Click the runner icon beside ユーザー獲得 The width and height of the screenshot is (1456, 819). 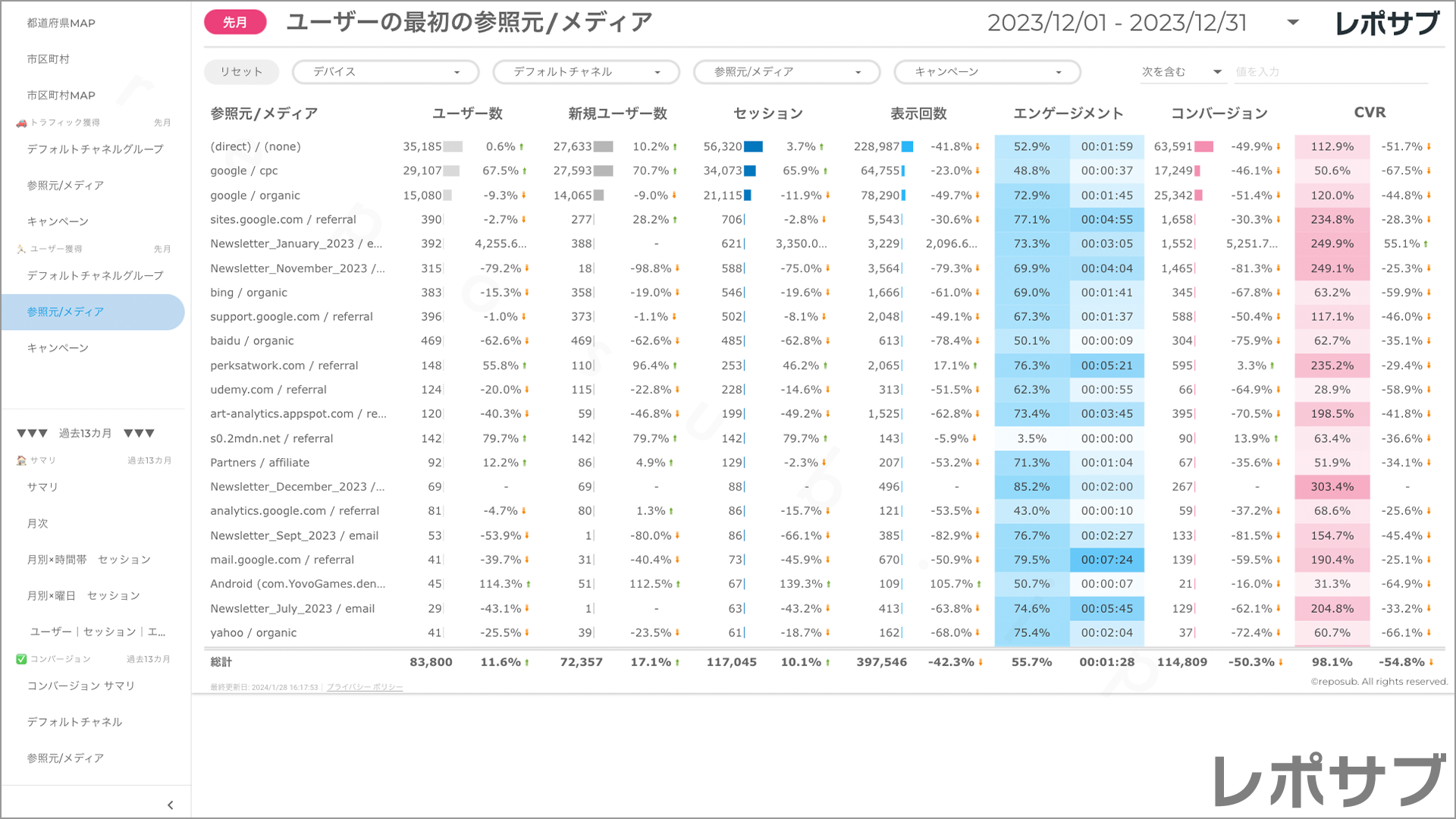[x=20, y=249]
